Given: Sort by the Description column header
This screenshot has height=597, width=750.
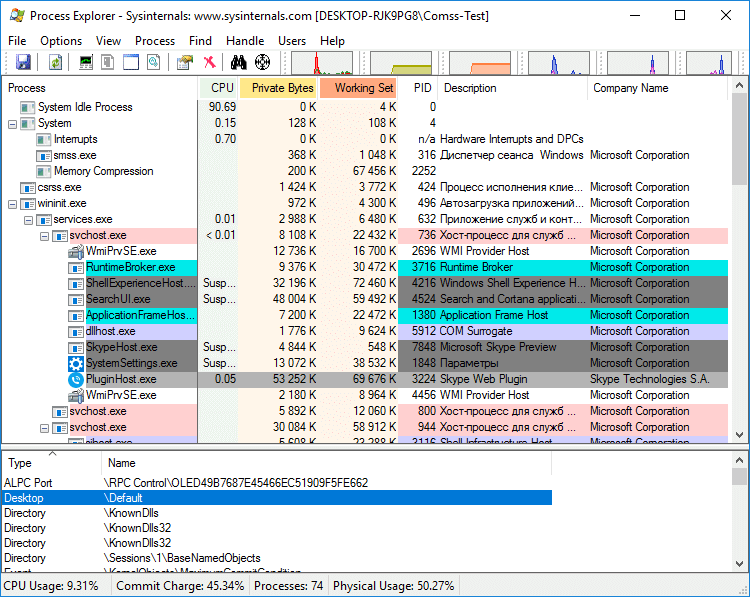Looking at the screenshot, I should pyautogui.click(x=513, y=88).
